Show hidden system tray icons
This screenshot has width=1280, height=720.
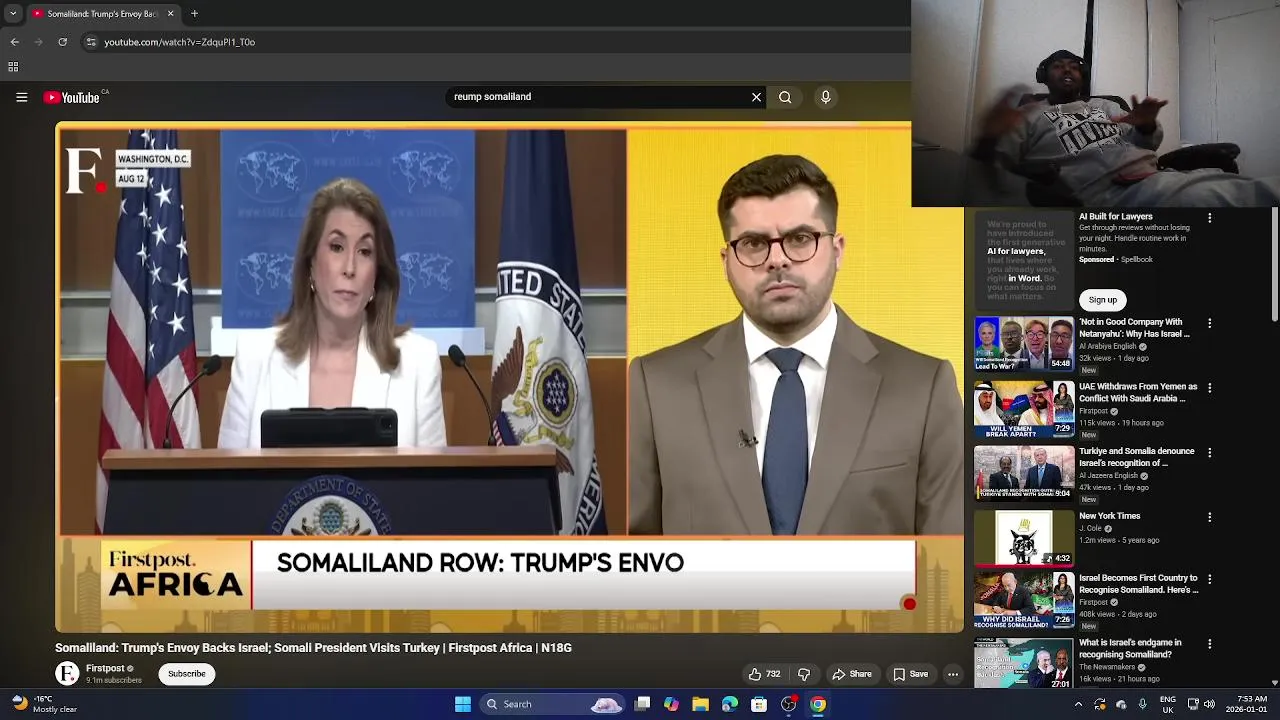(1078, 704)
